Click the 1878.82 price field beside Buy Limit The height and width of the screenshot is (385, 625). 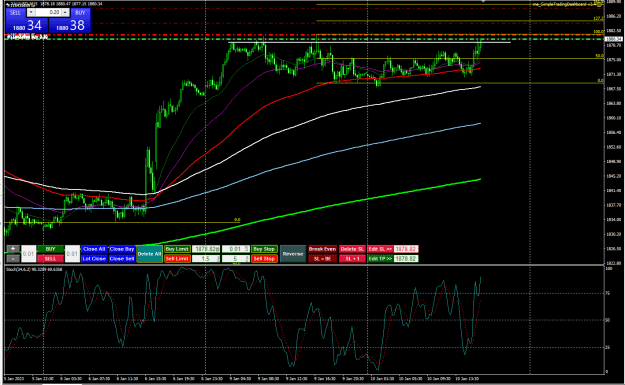click(206, 249)
